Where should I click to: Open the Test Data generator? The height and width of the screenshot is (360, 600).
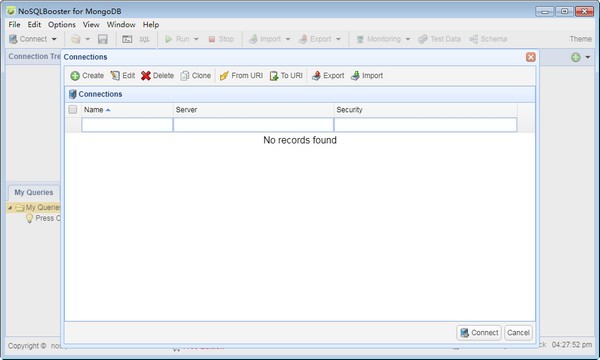(x=439, y=39)
